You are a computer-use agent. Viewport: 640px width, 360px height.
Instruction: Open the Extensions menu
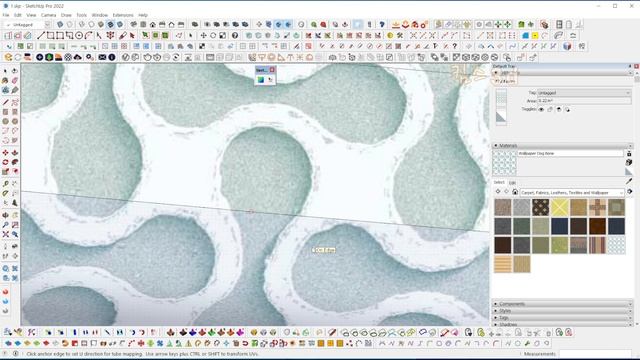[123, 15]
